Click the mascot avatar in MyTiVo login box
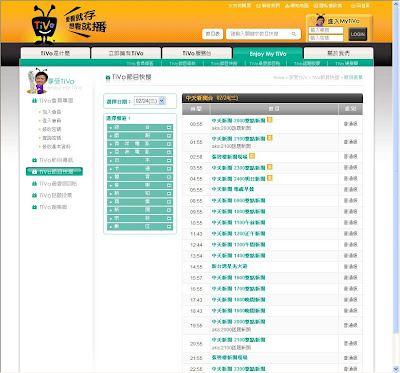Viewport: 400px width, 373px height. (319, 20)
